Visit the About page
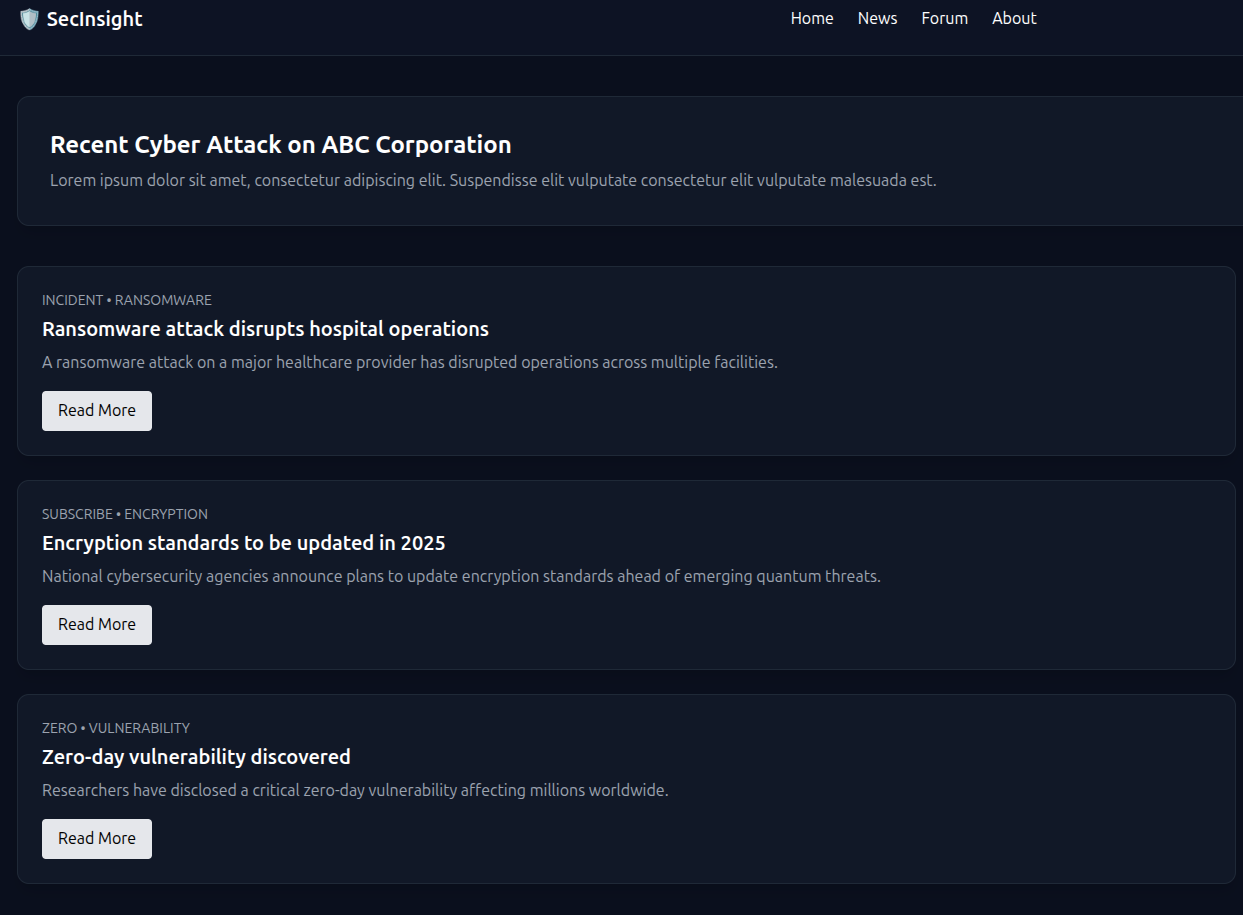The width and height of the screenshot is (1243, 915). 1014,18
